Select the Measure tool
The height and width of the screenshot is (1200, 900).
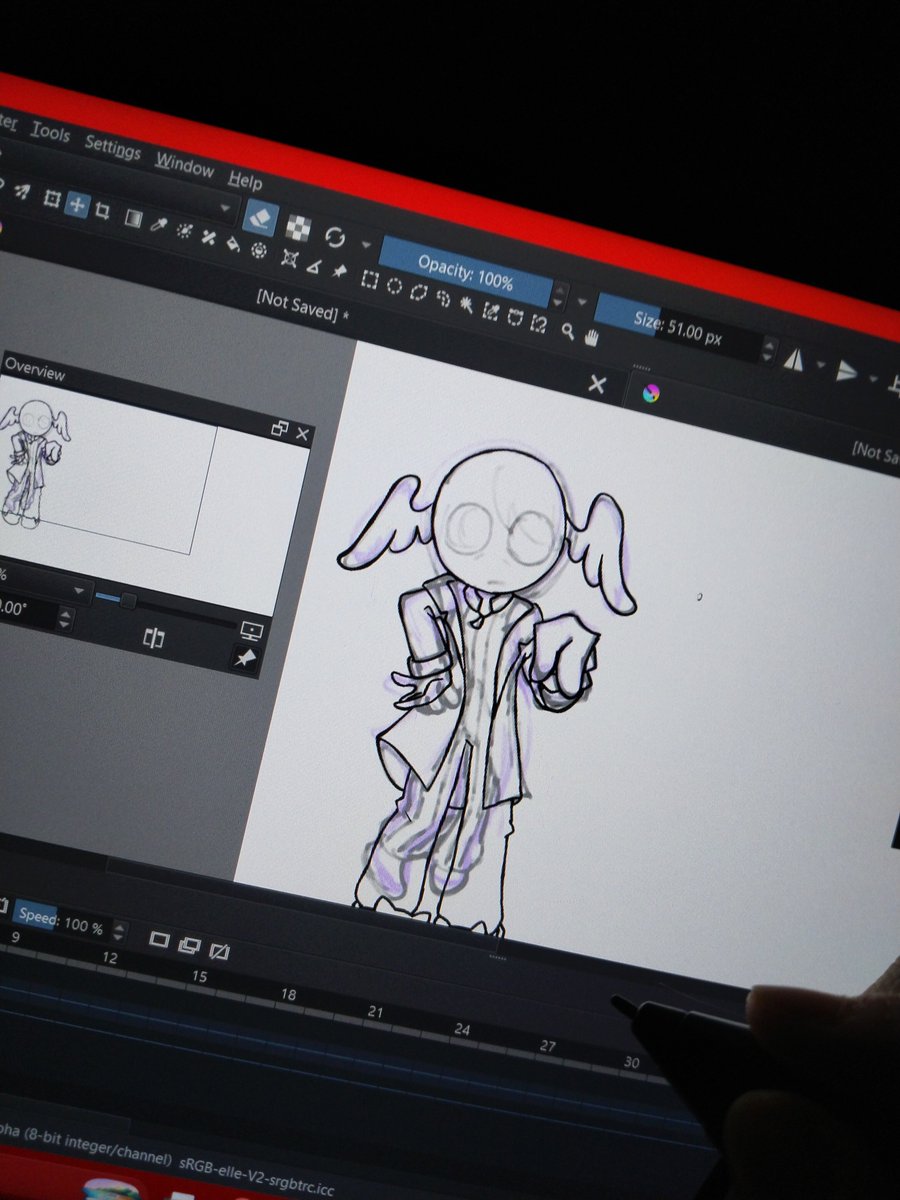[x=315, y=265]
